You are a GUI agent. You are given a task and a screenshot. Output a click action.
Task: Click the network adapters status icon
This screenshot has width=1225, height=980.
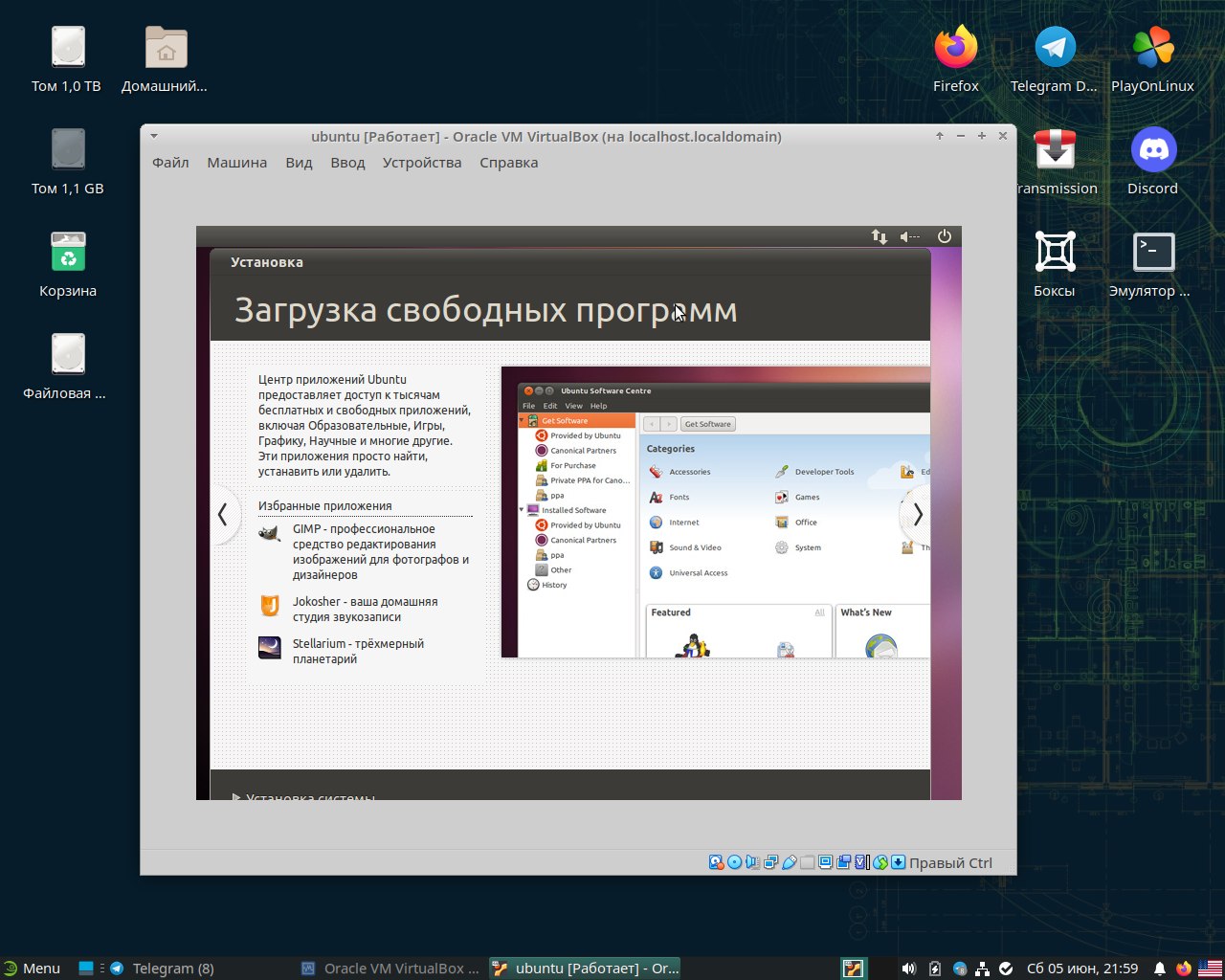pos(770,862)
